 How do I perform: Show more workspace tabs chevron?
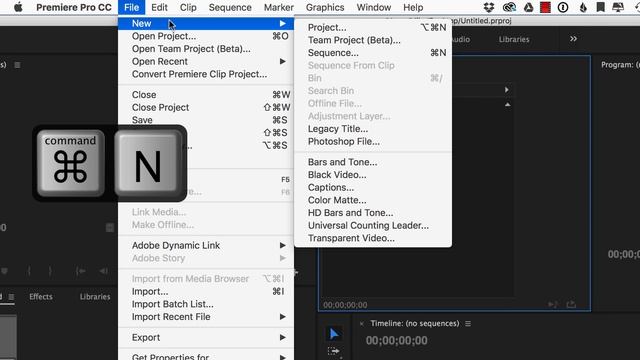point(573,39)
